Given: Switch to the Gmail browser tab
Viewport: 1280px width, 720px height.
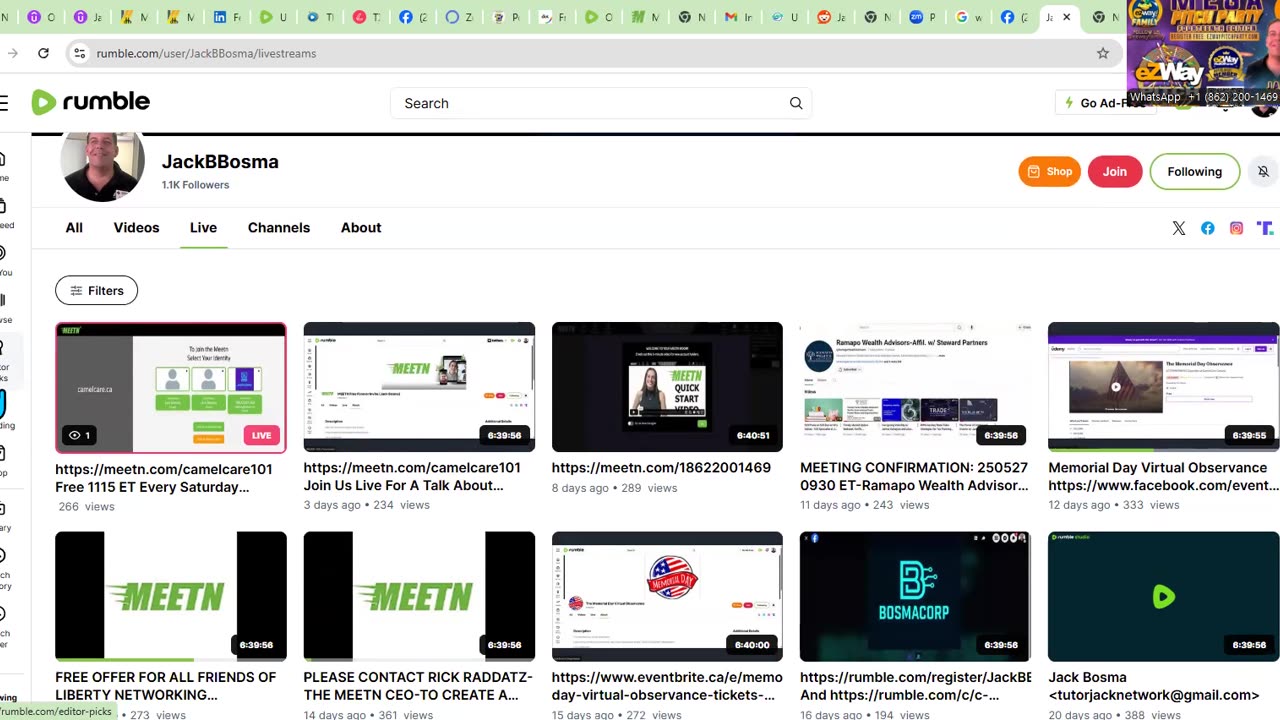Looking at the screenshot, I should click(731, 17).
